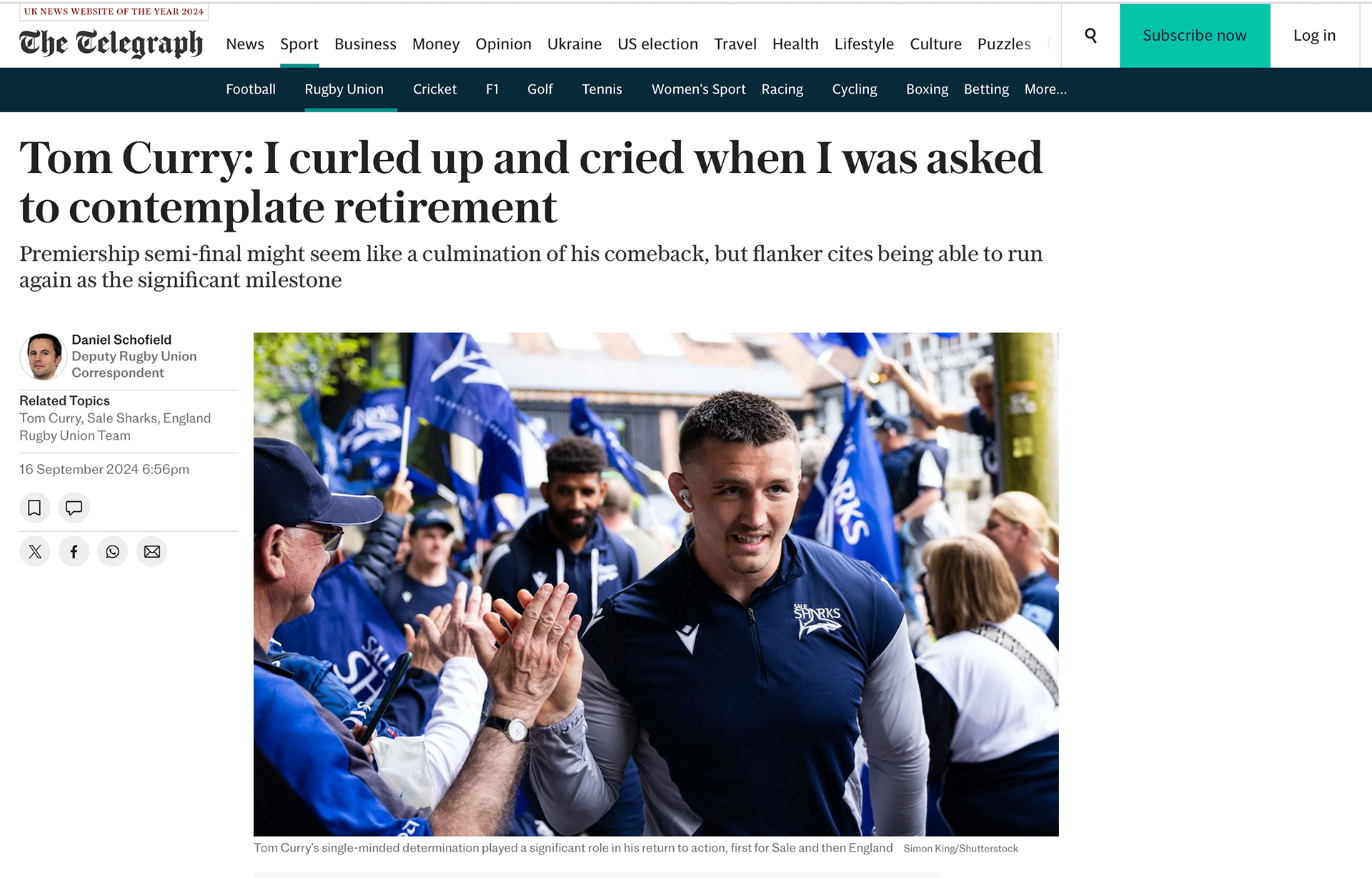Open comments speech bubble icon

click(74, 508)
